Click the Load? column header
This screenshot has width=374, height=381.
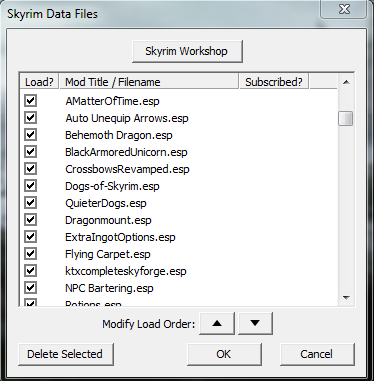pyautogui.click(x=39, y=82)
